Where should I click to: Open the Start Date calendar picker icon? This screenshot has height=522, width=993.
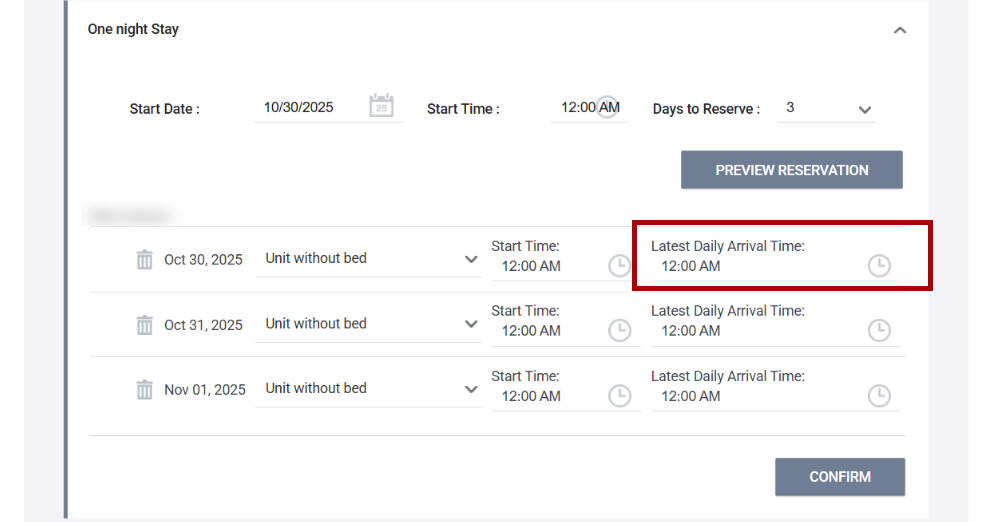pyautogui.click(x=381, y=106)
